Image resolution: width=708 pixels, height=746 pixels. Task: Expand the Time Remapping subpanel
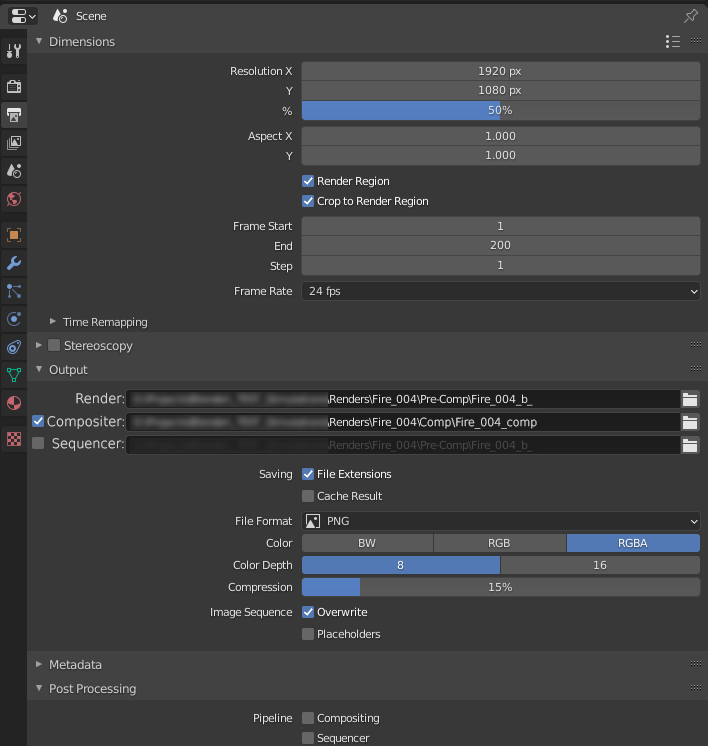[53, 322]
